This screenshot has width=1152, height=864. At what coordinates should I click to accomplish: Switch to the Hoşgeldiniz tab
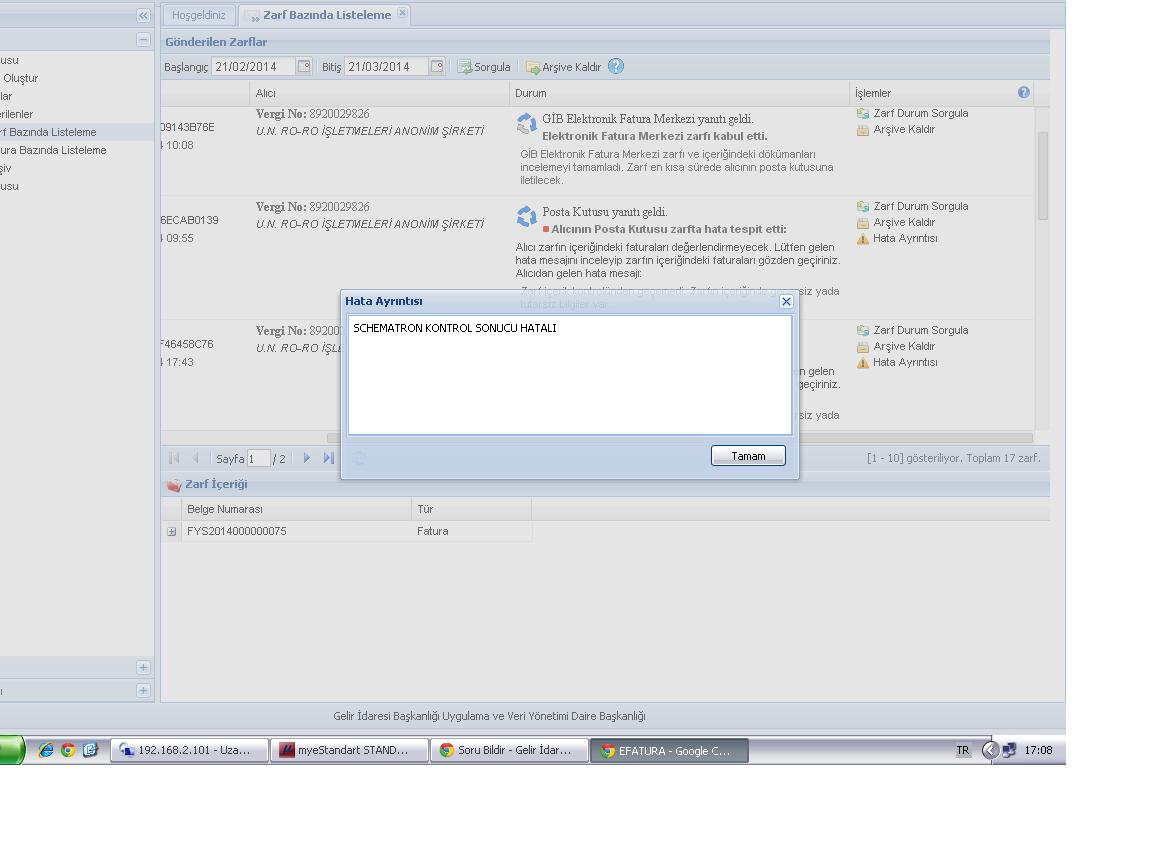click(x=198, y=15)
